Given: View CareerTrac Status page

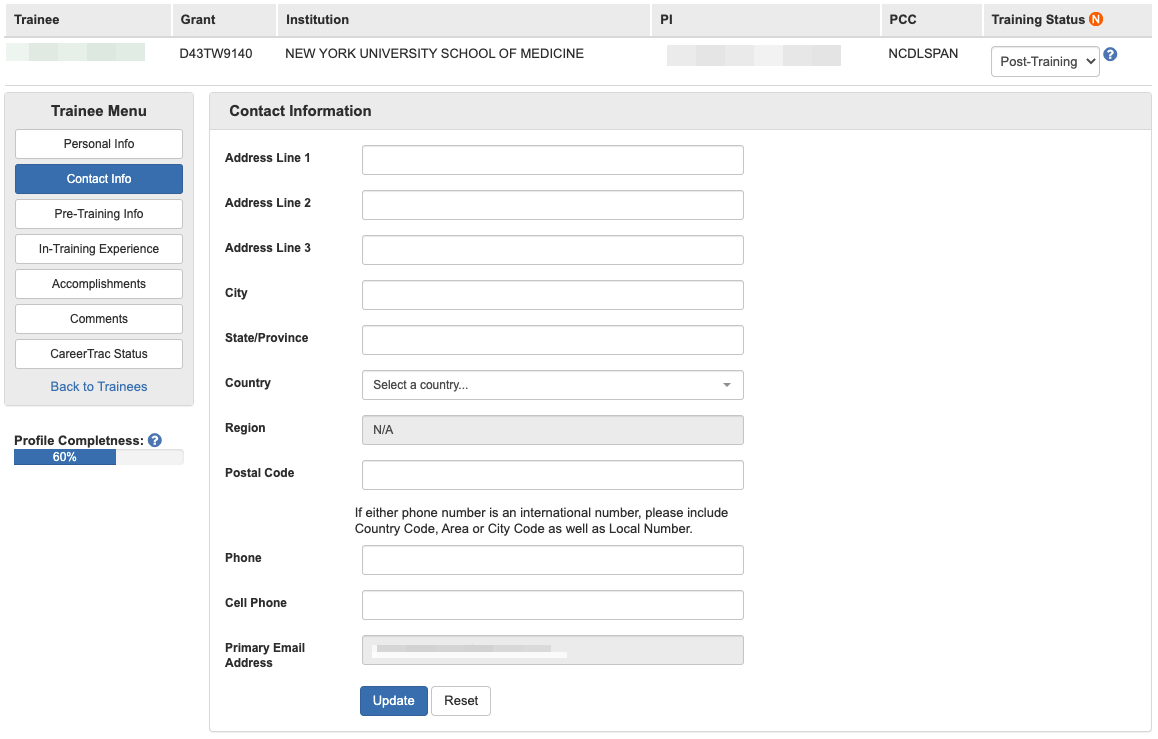Looking at the screenshot, I should click(x=99, y=354).
